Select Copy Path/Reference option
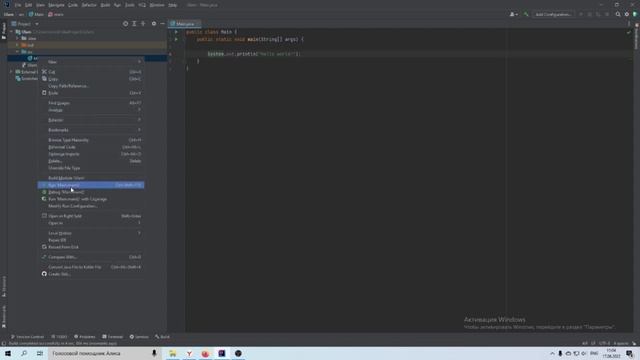This screenshot has width=640, height=360. pyautogui.click(x=91, y=86)
